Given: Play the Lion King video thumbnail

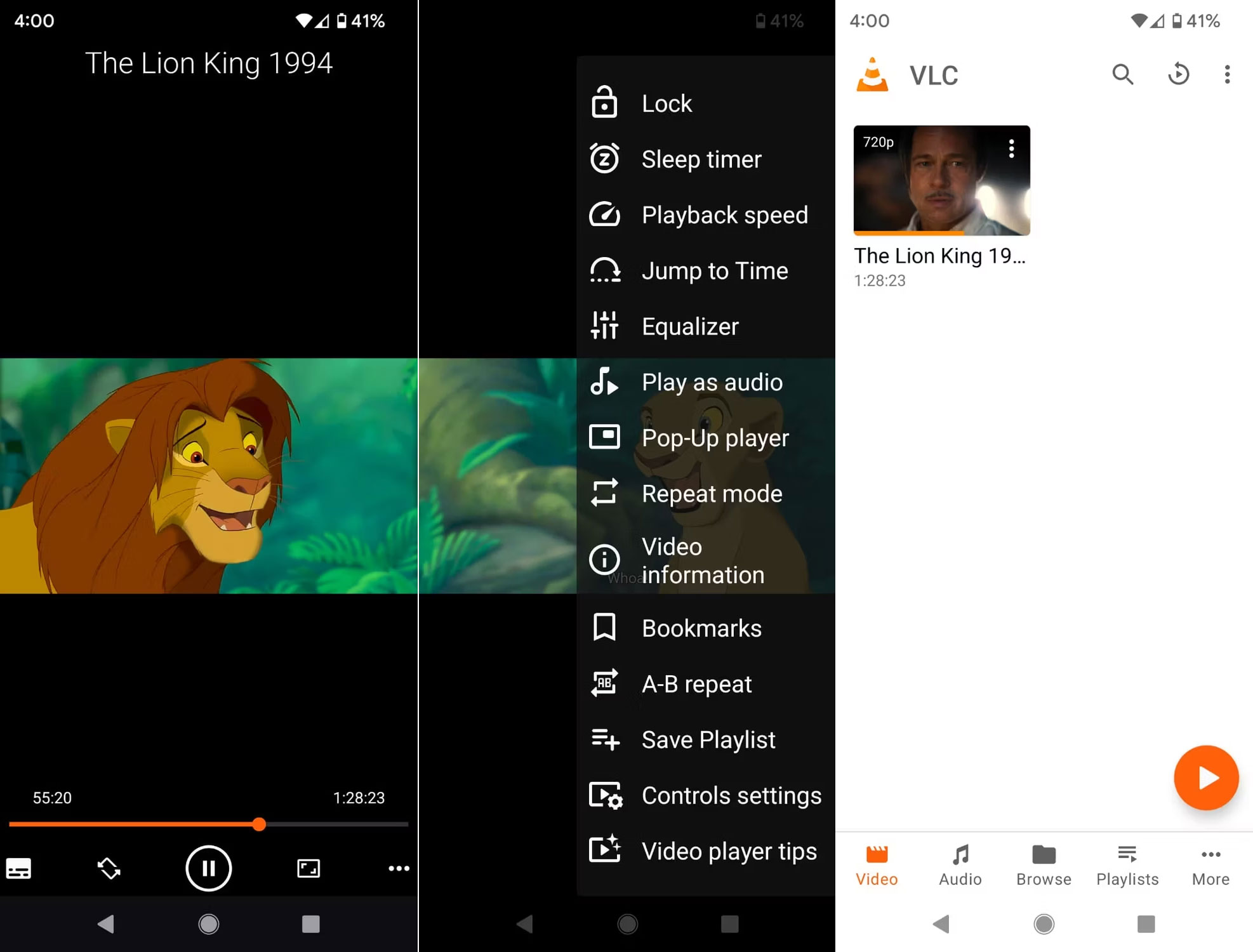Looking at the screenshot, I should (x=941, y=180).
